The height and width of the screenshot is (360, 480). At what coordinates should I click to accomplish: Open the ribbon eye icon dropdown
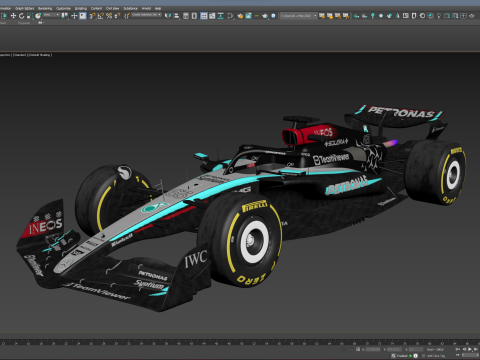(x=41, y=23)
